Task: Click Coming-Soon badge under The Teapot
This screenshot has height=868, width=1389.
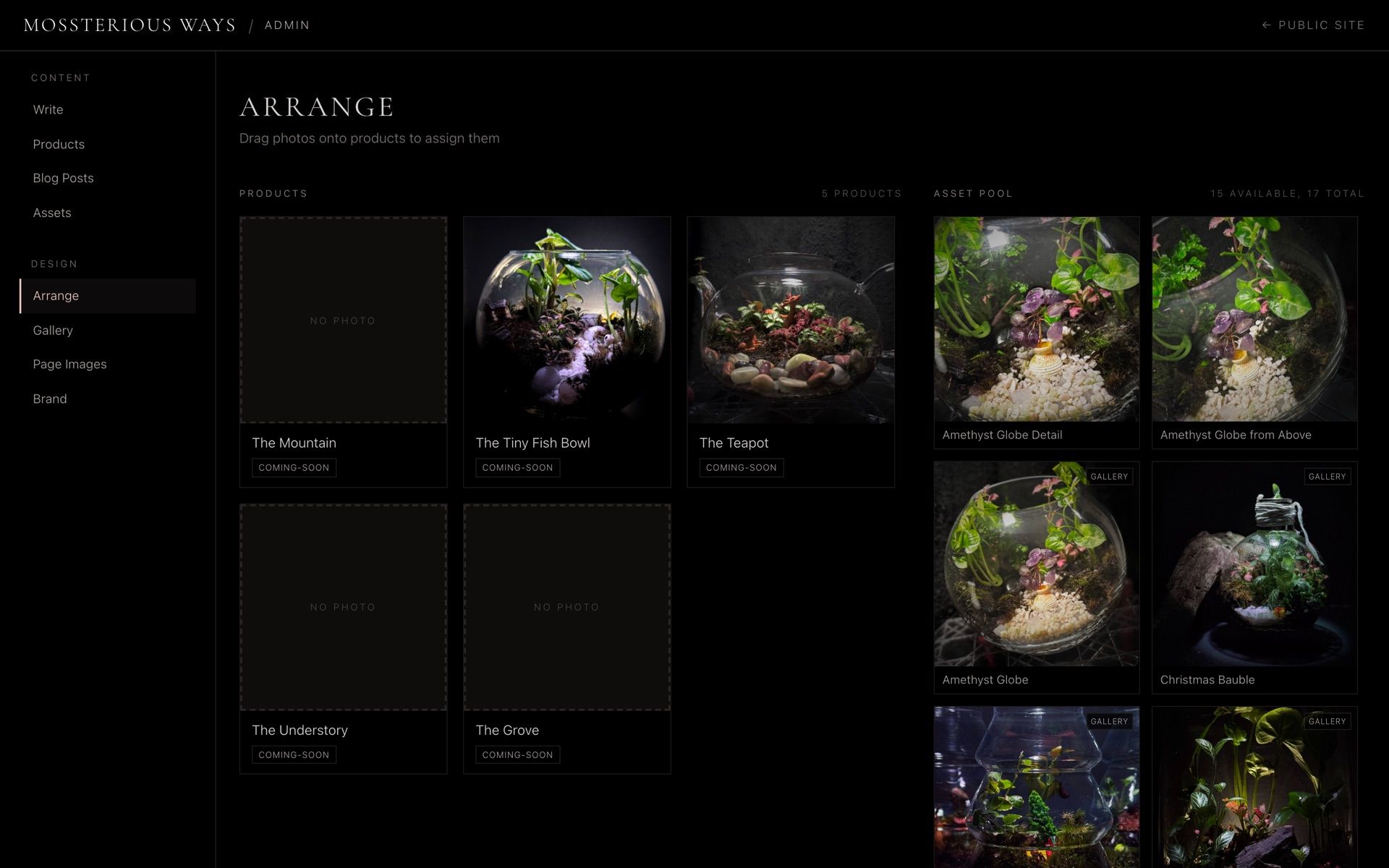Action: (741, 467)
